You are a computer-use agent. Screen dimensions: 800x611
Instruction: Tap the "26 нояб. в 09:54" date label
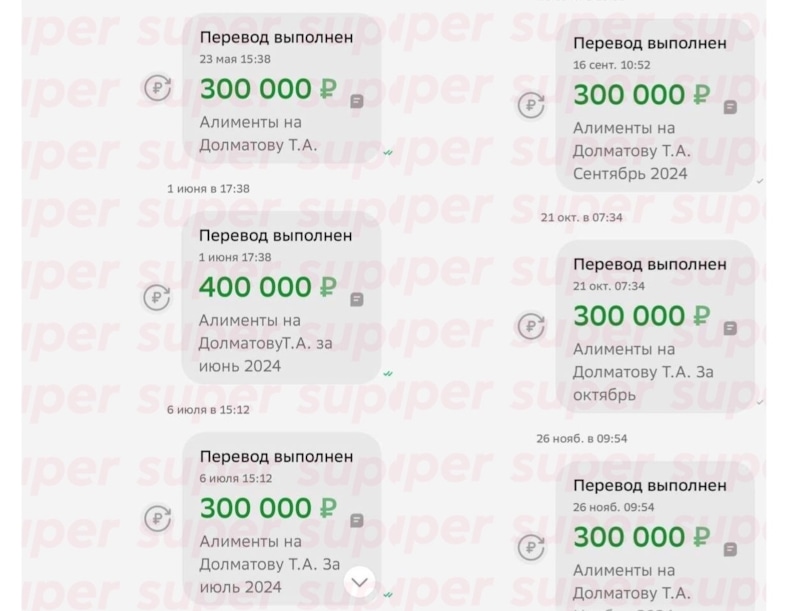pyautogui.click(x=582, y=438)
